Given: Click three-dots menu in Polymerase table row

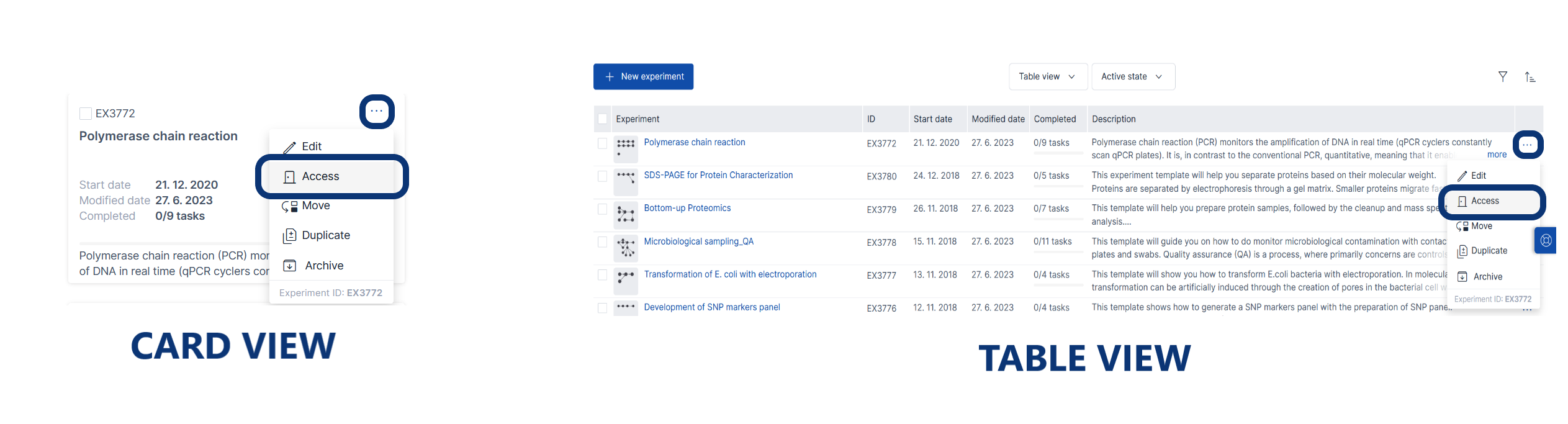Looking at the screenshot, I should tap(1528, 145).
